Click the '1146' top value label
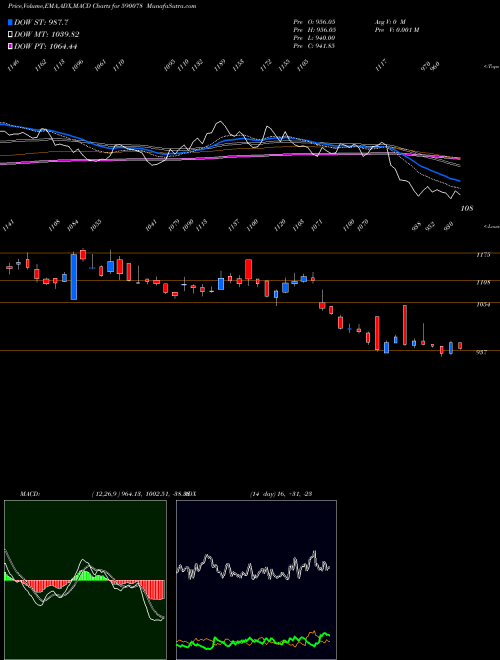Image resolution: width=500 pixels, height=660 pixels. (13, 65)
